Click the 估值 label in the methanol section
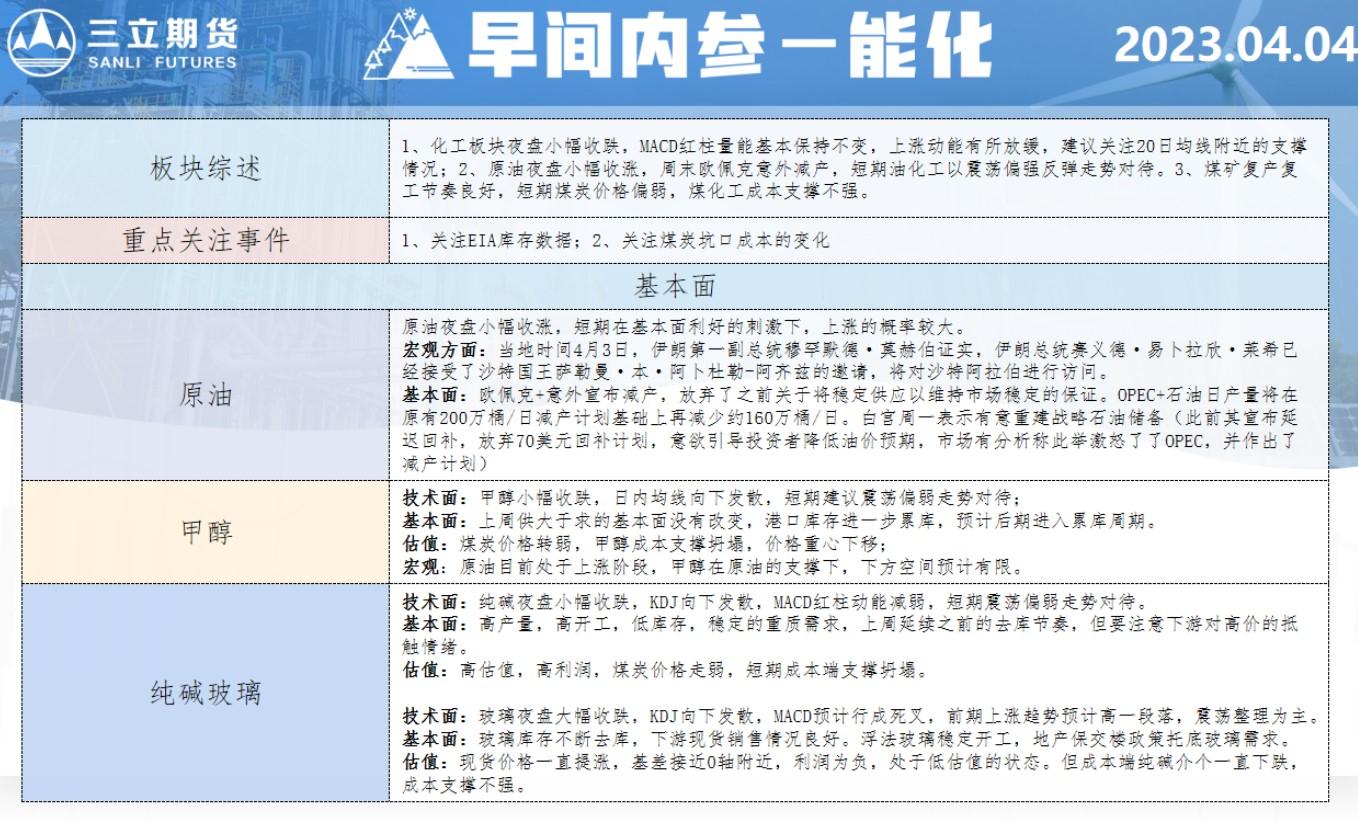1358x821 pixels. 424,544
